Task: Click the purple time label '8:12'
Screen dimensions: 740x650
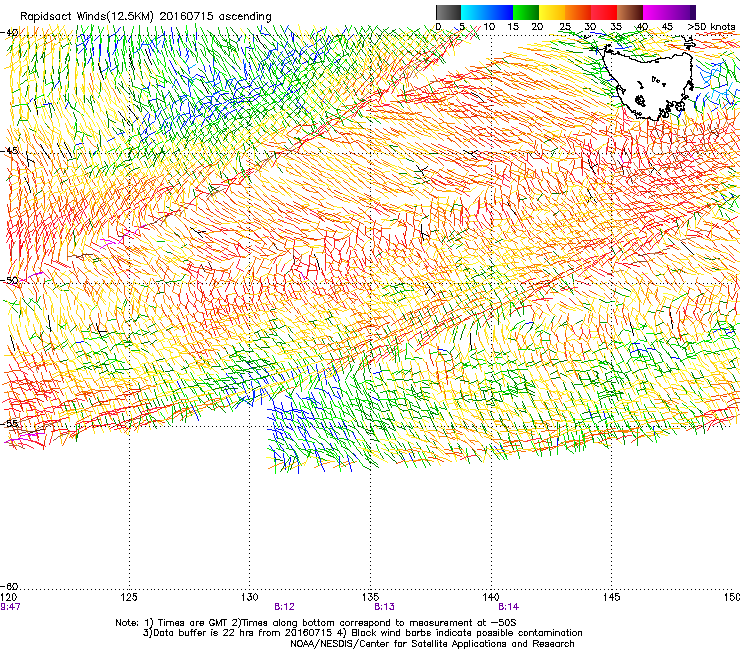Action: [285, 607]
